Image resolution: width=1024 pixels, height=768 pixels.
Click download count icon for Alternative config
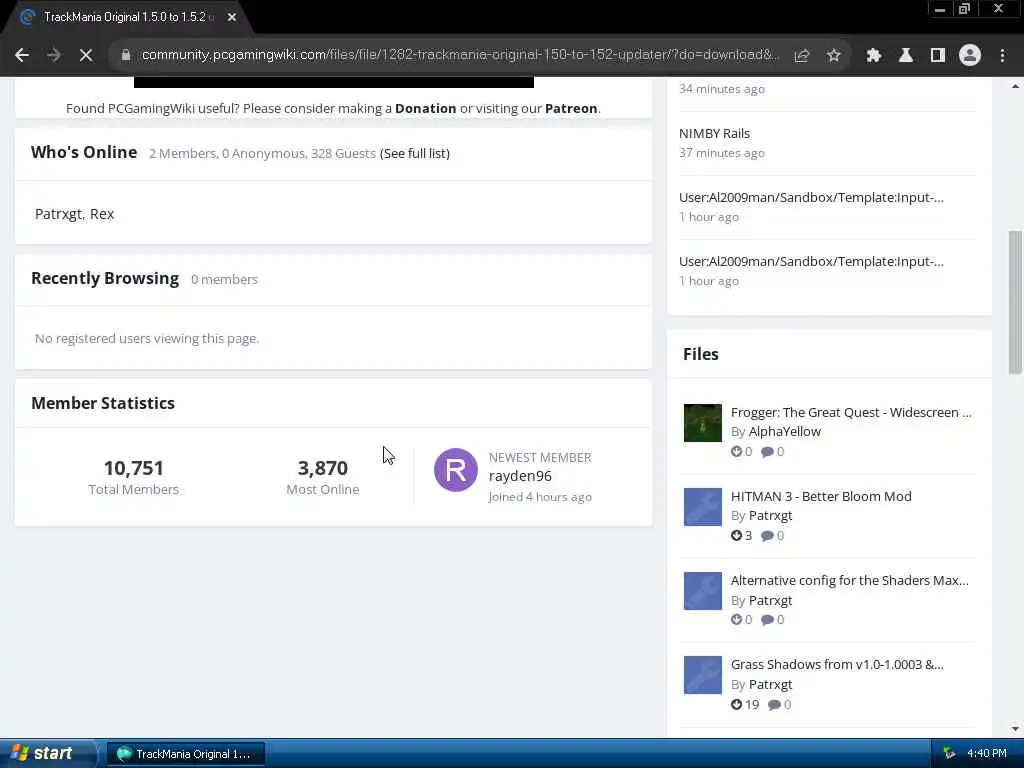(x=737, y=619)
